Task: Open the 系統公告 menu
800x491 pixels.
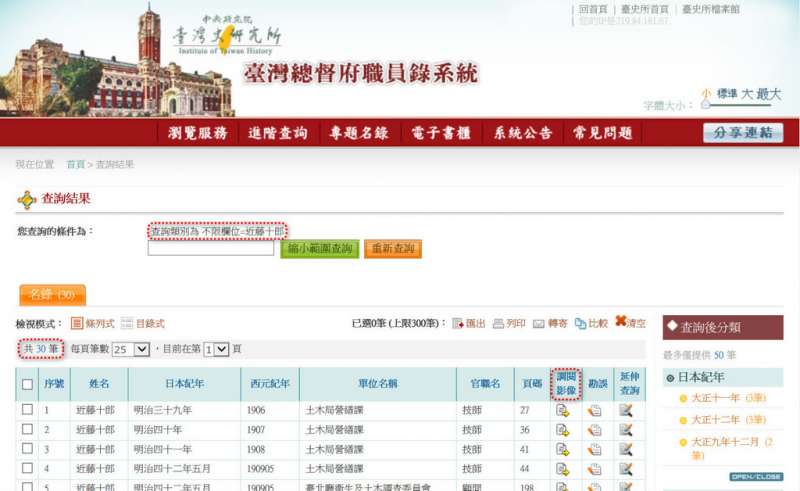Action: coord(523,133)
